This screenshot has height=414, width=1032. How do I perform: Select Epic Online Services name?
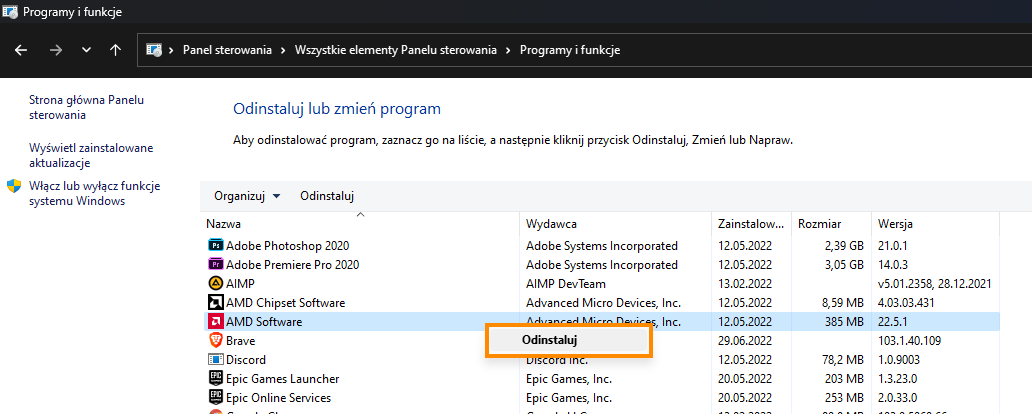pyautogui.click(x=278, y=398)
